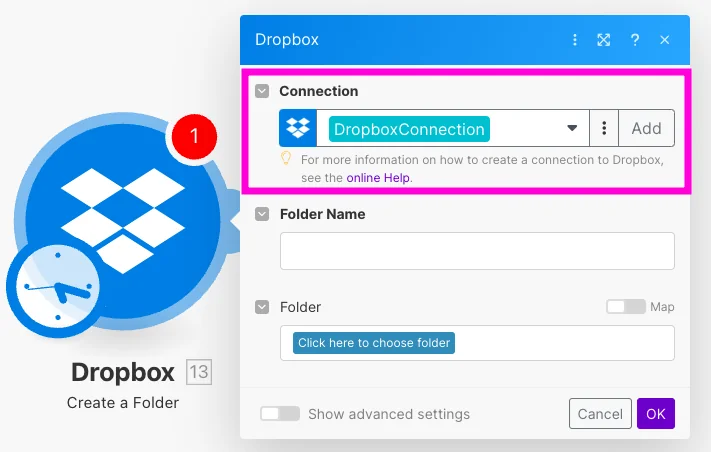
Task: Open connection options three-dot menu
Action: [x=604, y=128]
